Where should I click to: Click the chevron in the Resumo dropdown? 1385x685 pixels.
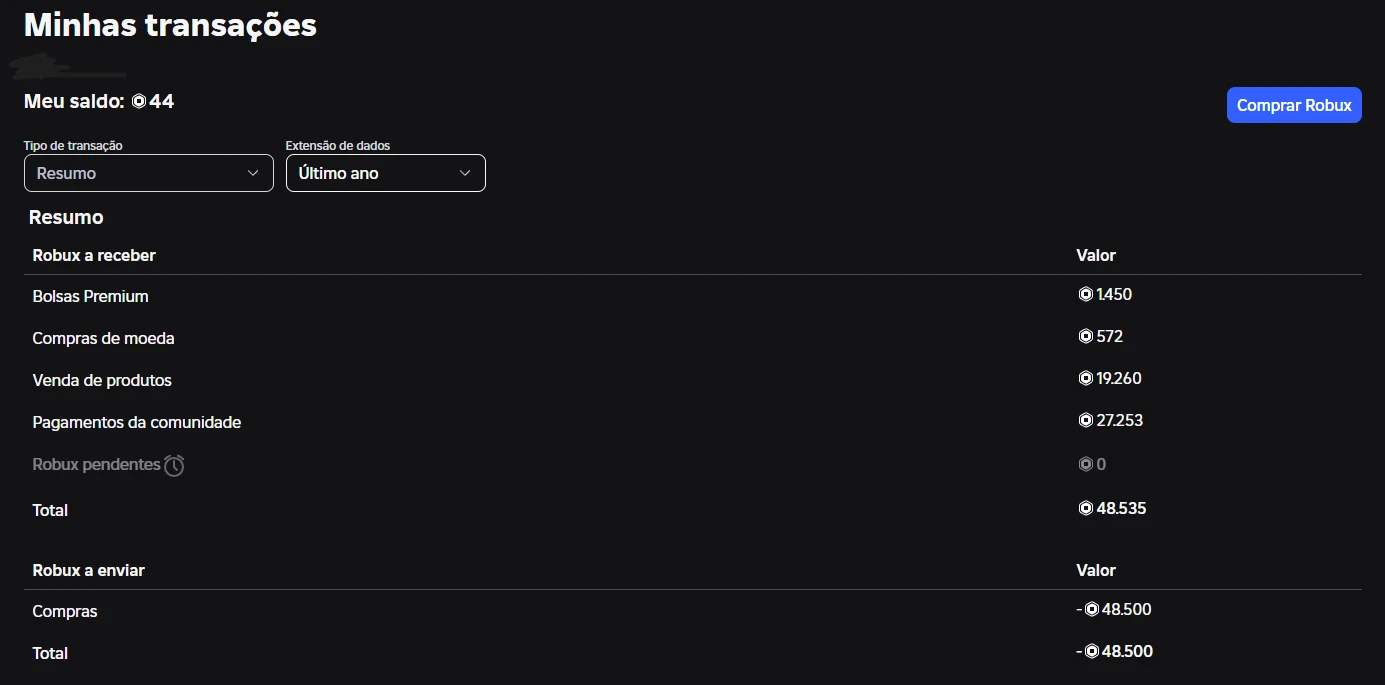pyautogui.click(x=252, y=173)
